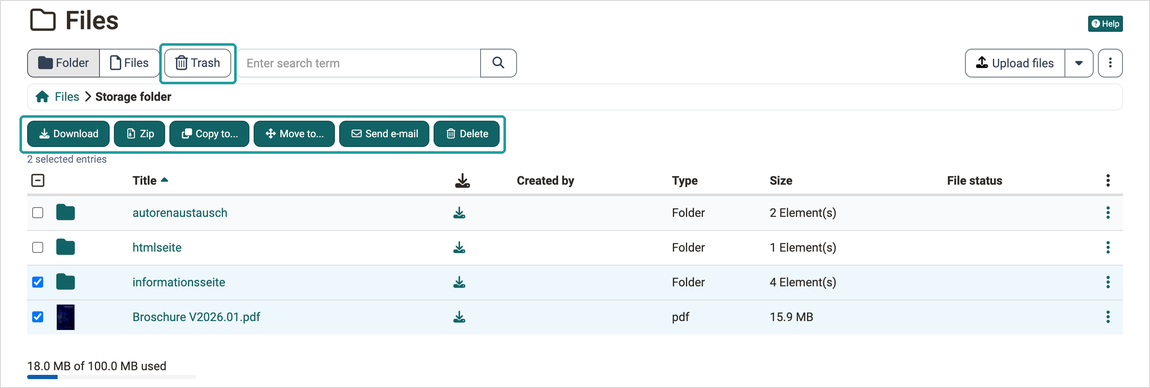Click the Broschure pdf thumbnail

pos(66,317)
